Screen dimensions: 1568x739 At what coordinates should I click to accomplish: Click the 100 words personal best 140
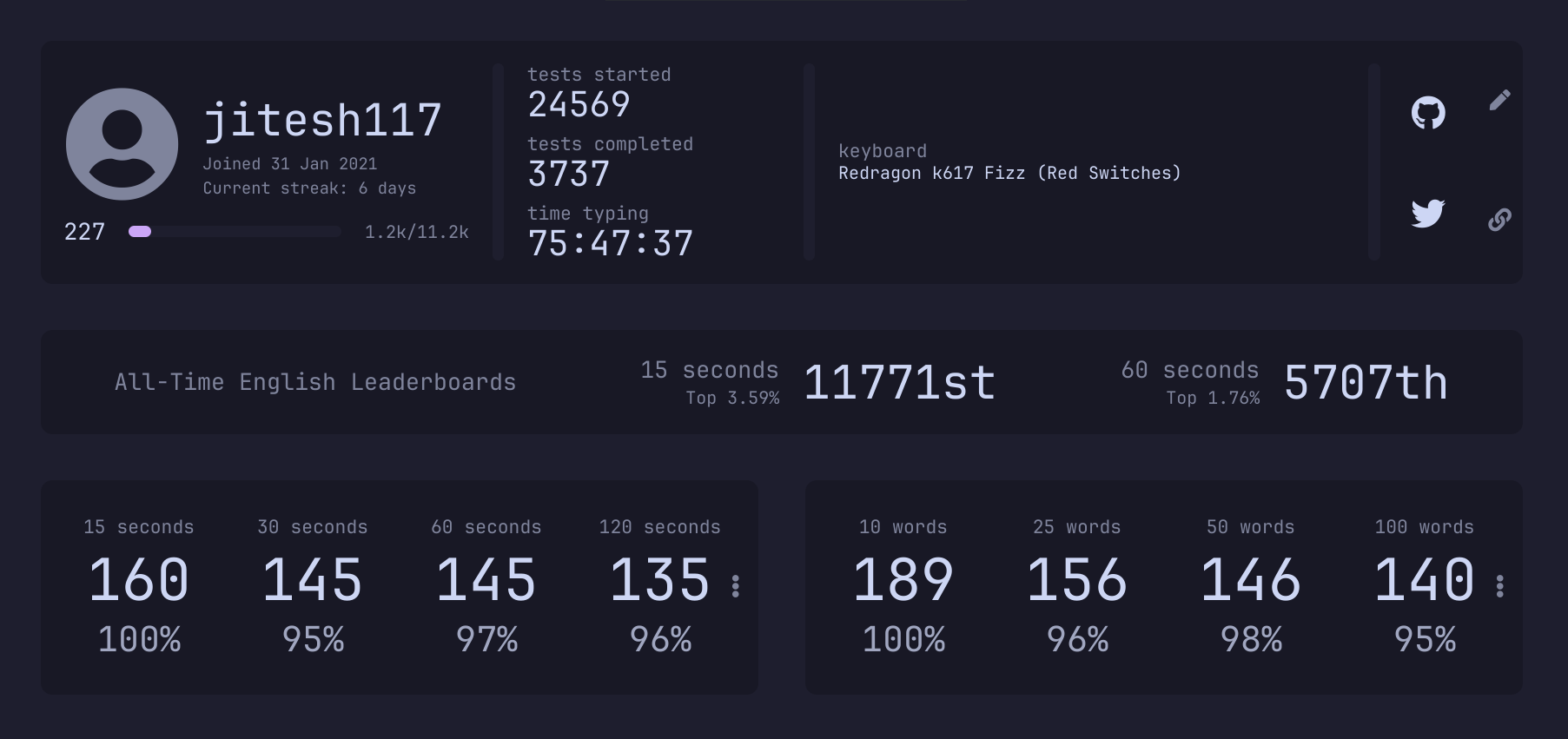point(1425,580)
